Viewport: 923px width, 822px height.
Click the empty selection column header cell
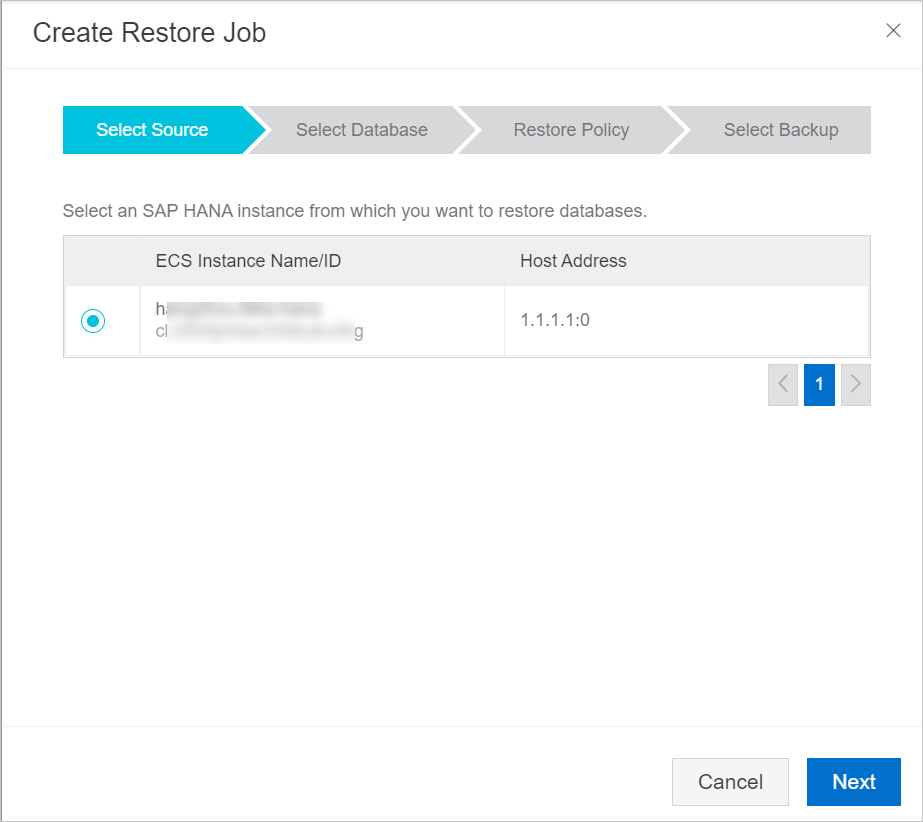tap(102, 261)
